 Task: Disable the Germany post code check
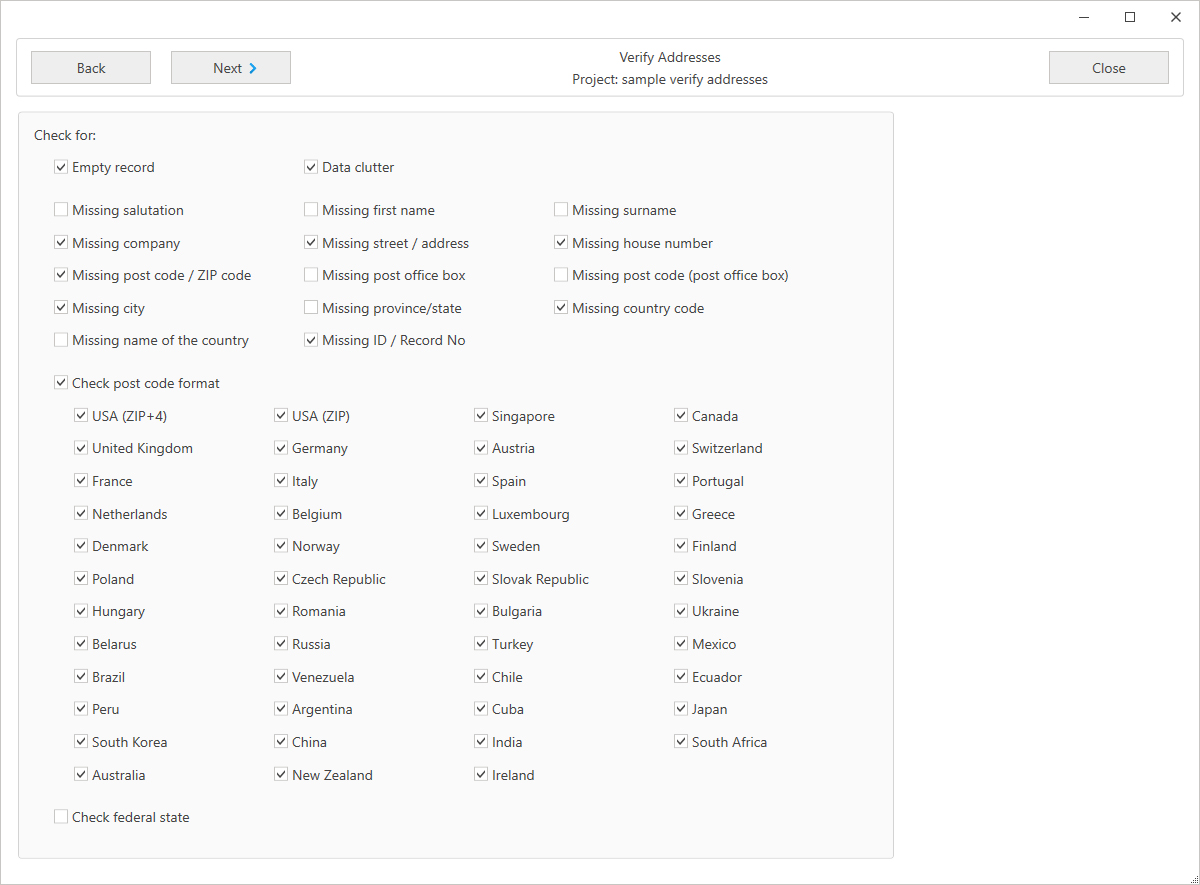(x=281, y=448)
